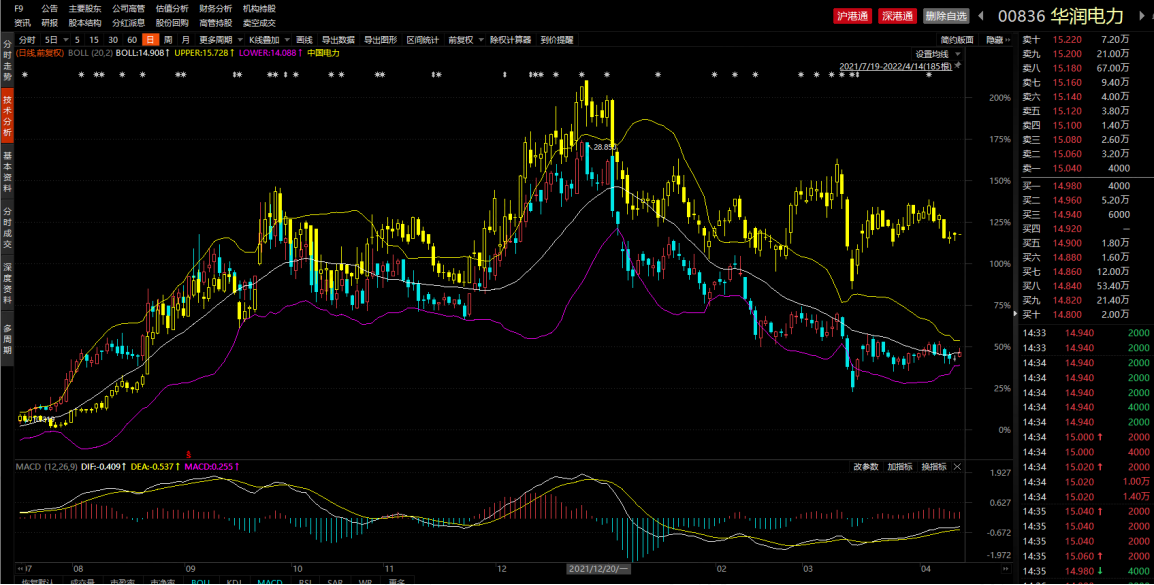Close the MACD indicator panel
Image resolution: width=1154 pixels, height=585 pixels.
click(x=957, y=467)
